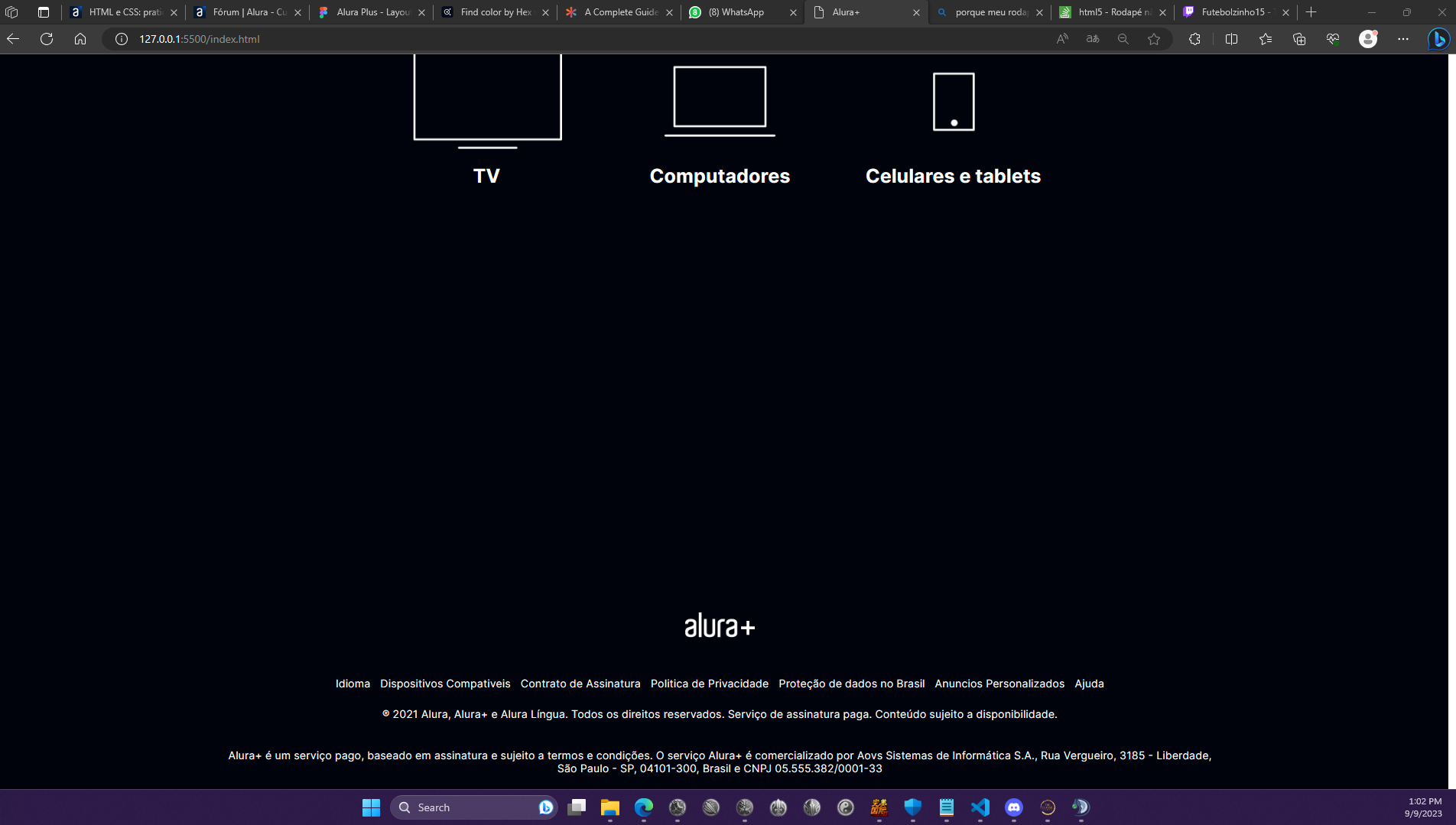Open File Explorer from taskbar
The width and height of the screenshot is (1456, 825).
[610, 807]
